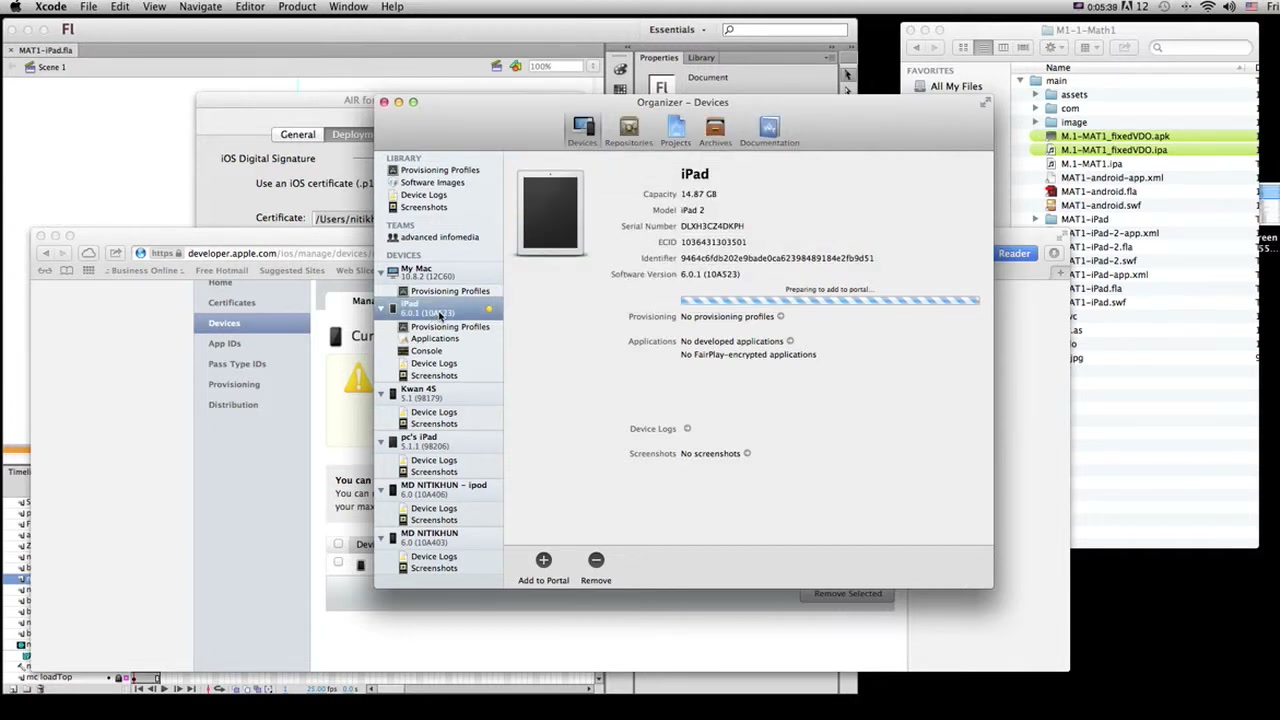Image resolution: width=1280 pixels, height=720 pixels.
Task: Enter full screen on the Organizer window
Action: click(x=985, y=102)
